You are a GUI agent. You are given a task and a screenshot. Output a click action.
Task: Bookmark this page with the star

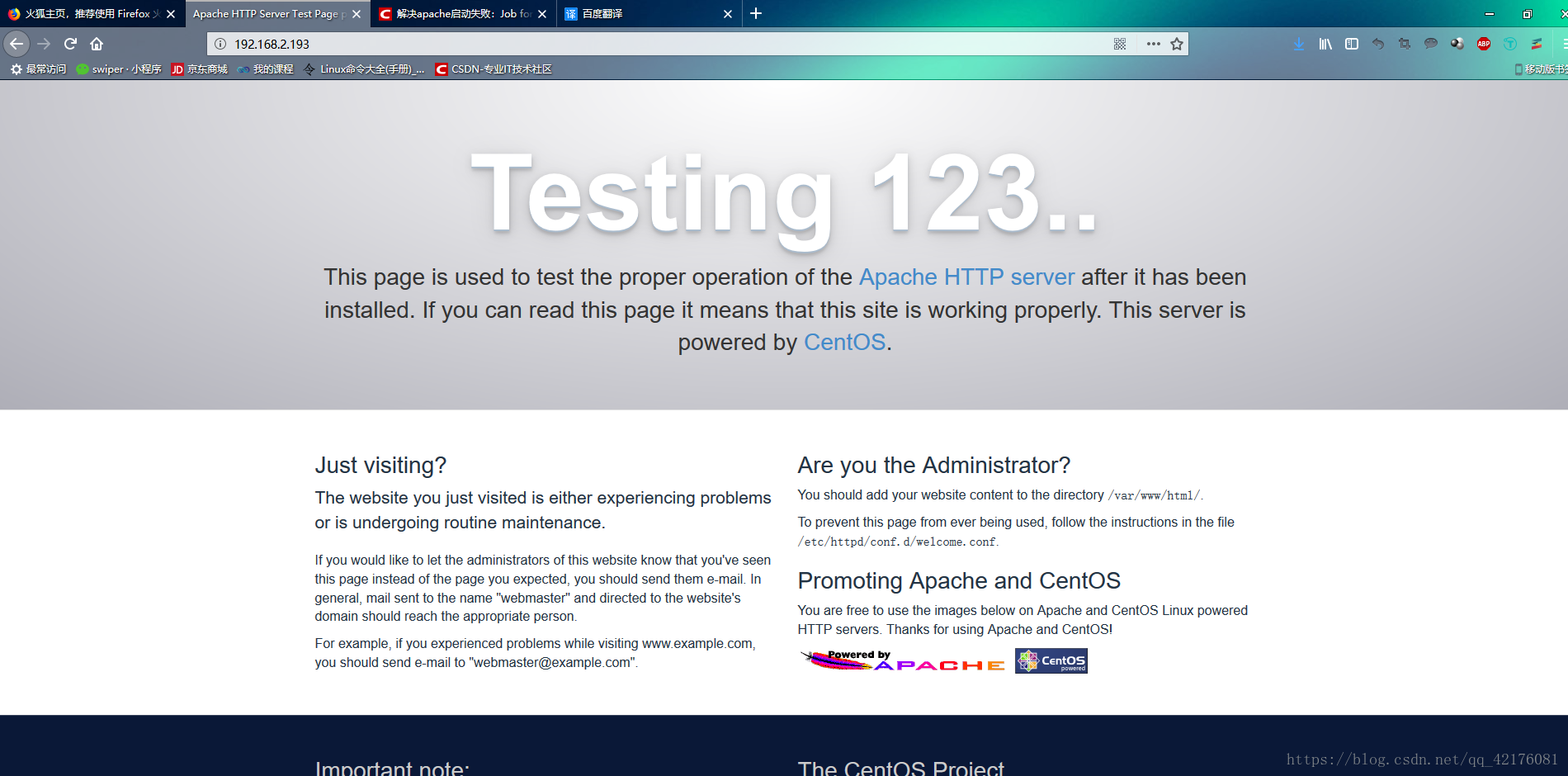pos(1177,44)
